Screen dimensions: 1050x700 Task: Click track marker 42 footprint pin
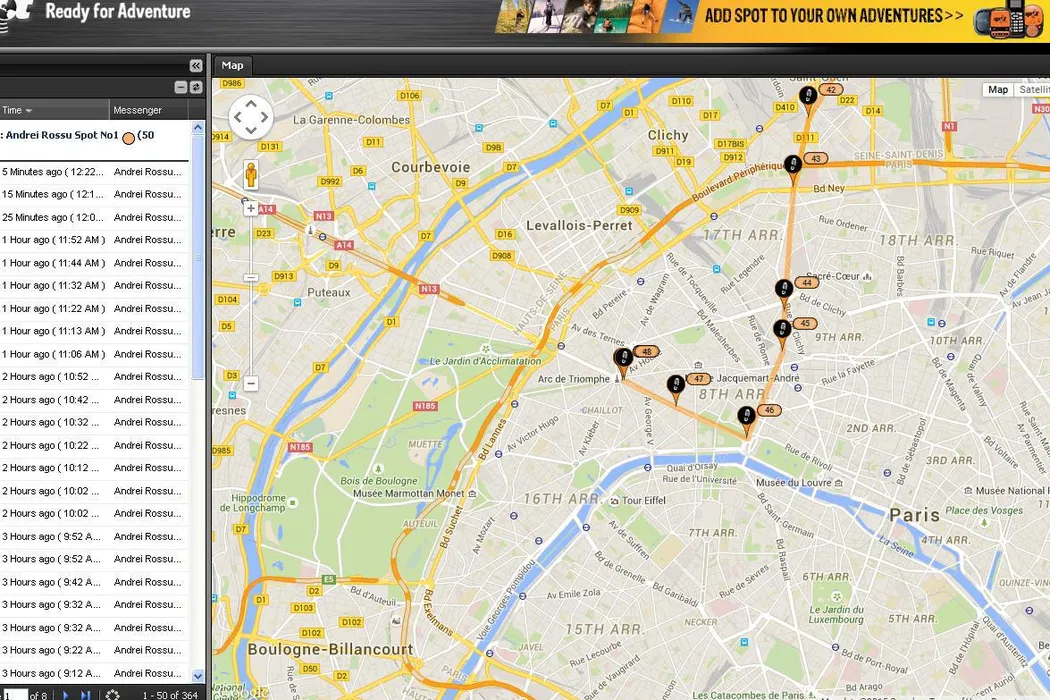(807, 97)
